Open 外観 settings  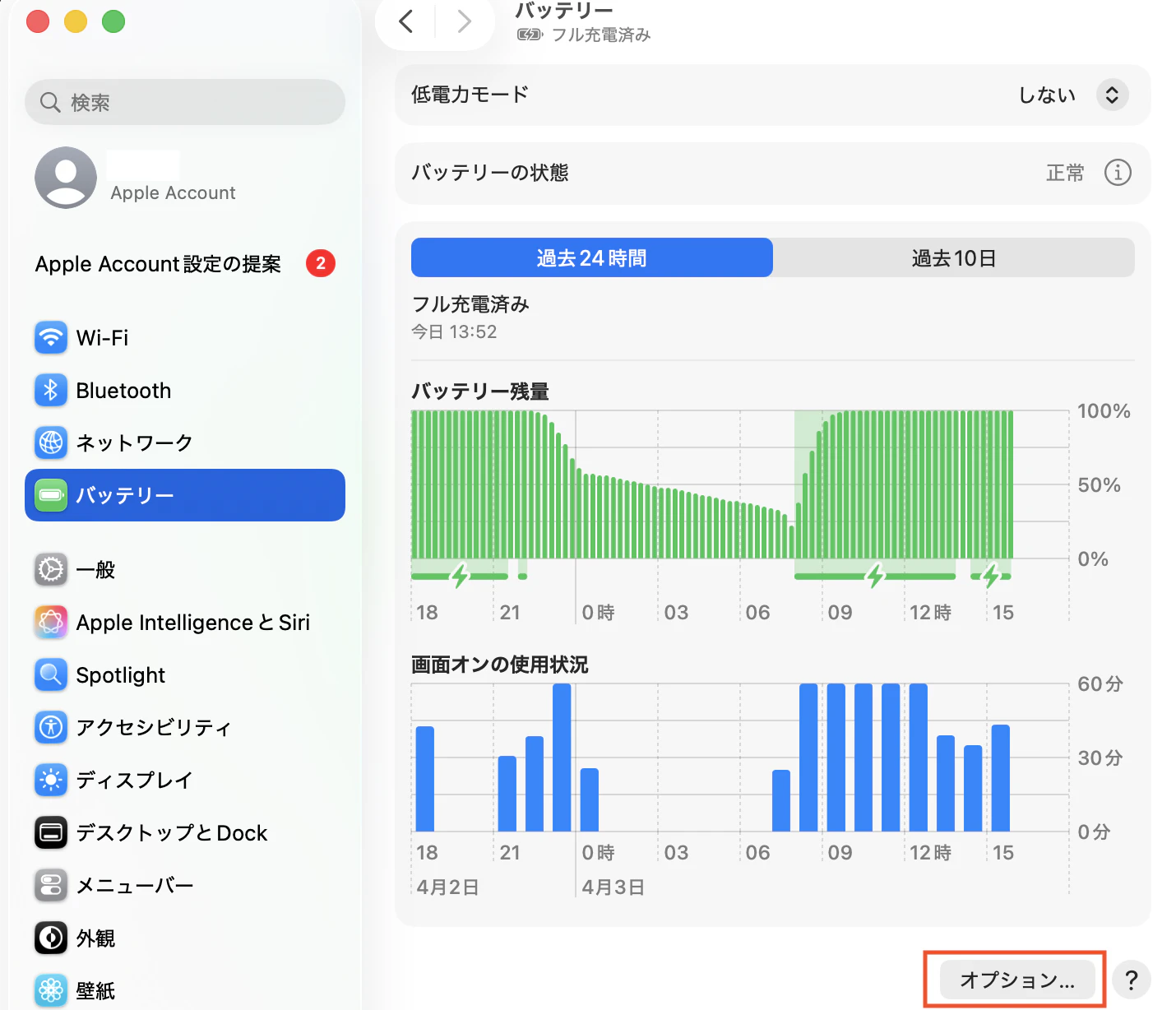[185, 938]
